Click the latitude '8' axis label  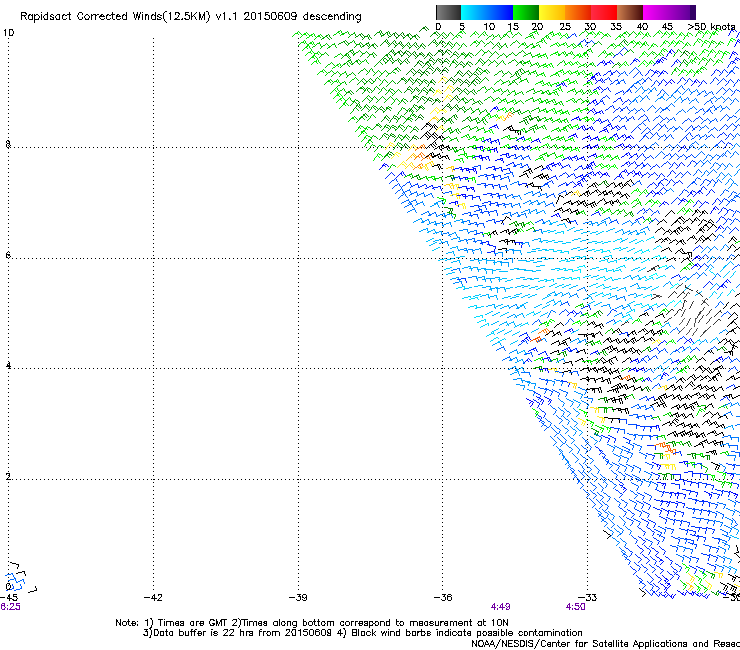tap(8, 144)
